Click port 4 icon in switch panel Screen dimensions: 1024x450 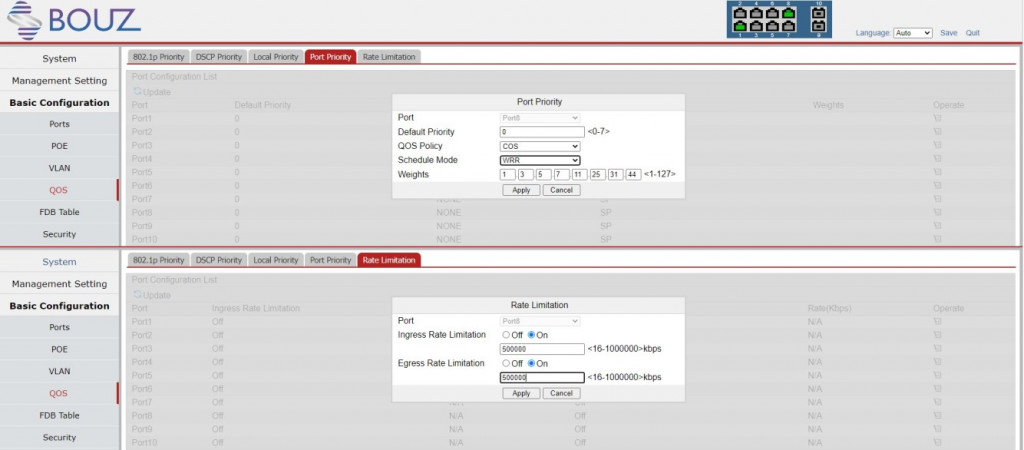(x=756, y=13)
